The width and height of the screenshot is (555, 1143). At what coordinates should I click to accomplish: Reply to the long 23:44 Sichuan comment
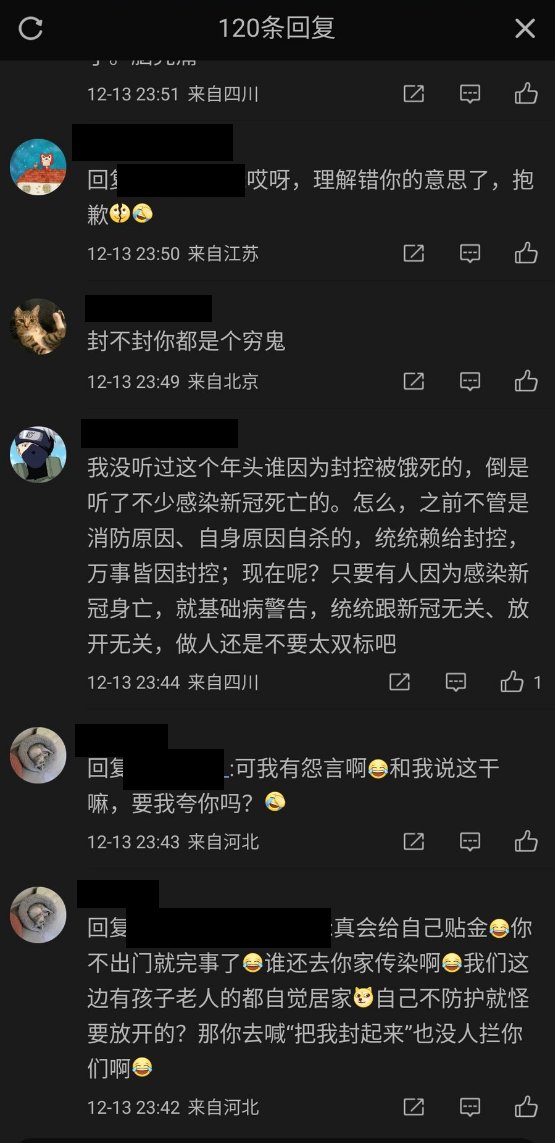[456, 682]
